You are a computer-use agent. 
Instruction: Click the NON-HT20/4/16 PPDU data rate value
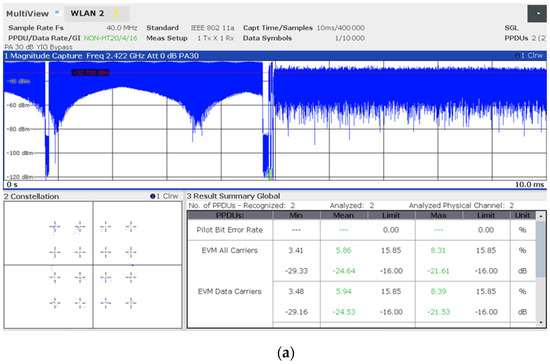(x=110, y=38)
